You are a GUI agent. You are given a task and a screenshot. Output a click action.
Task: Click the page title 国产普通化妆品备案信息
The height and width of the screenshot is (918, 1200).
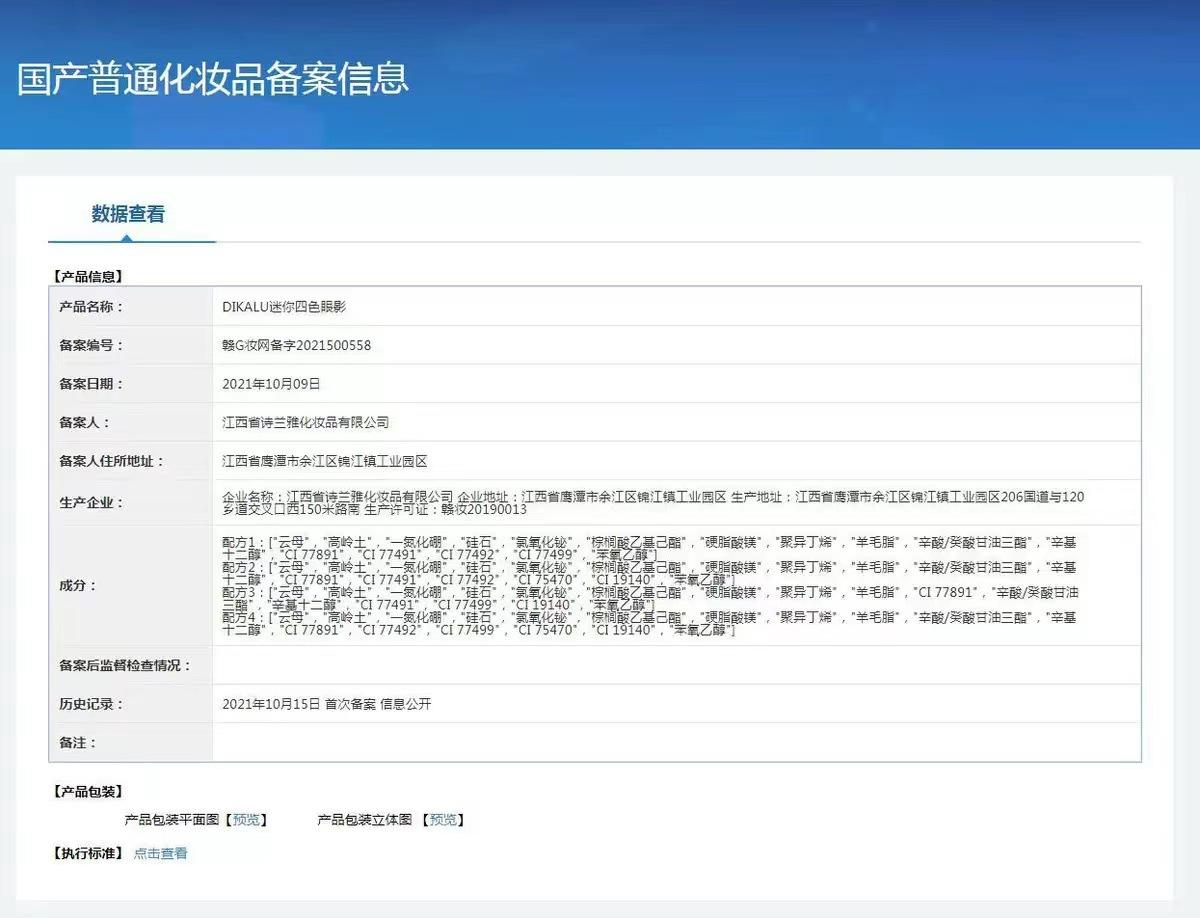(x=213, y=78)
